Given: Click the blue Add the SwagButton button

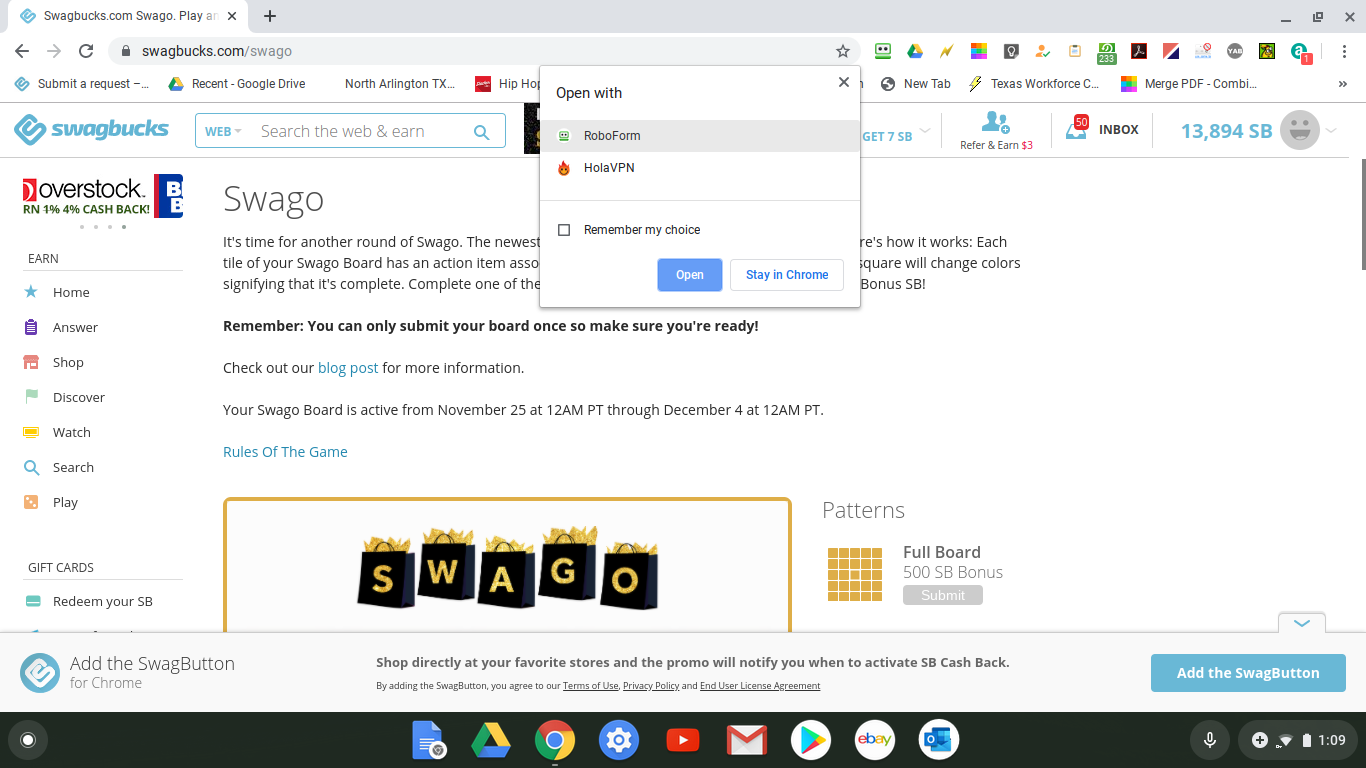Looking at the screenshot, I should [x=1248, y=673].
